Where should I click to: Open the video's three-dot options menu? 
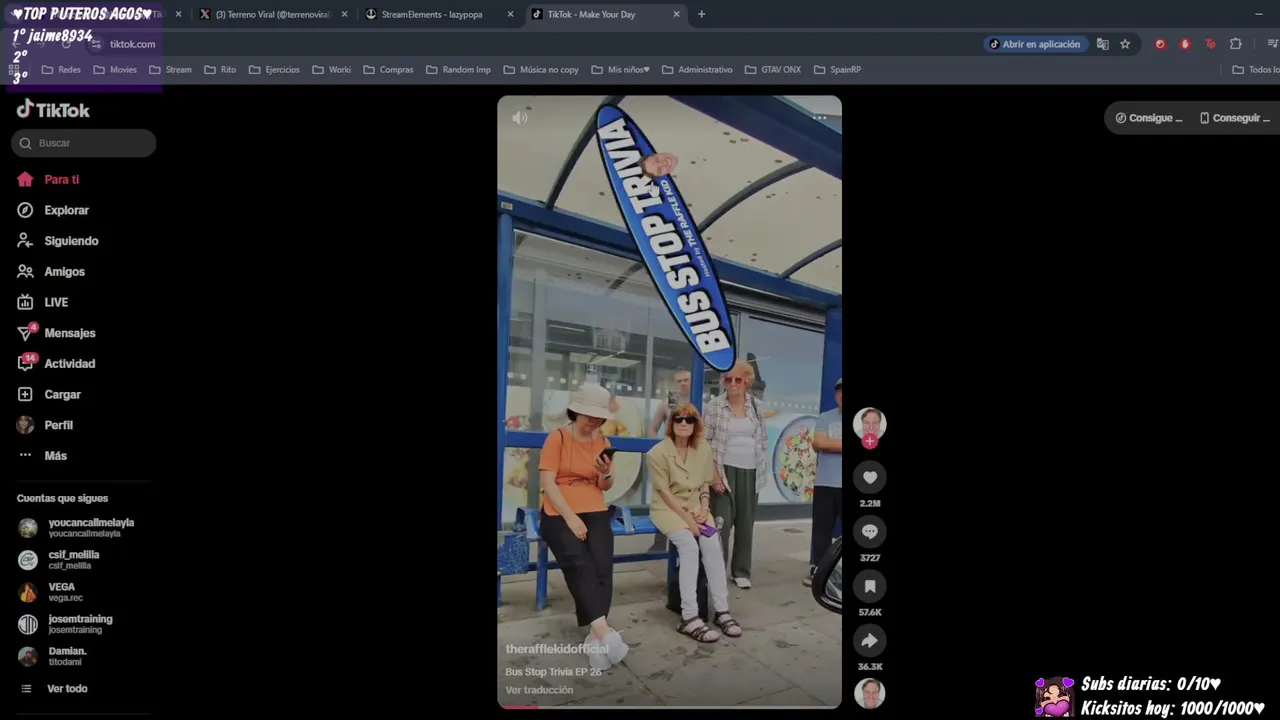click(x=819, y=118)
